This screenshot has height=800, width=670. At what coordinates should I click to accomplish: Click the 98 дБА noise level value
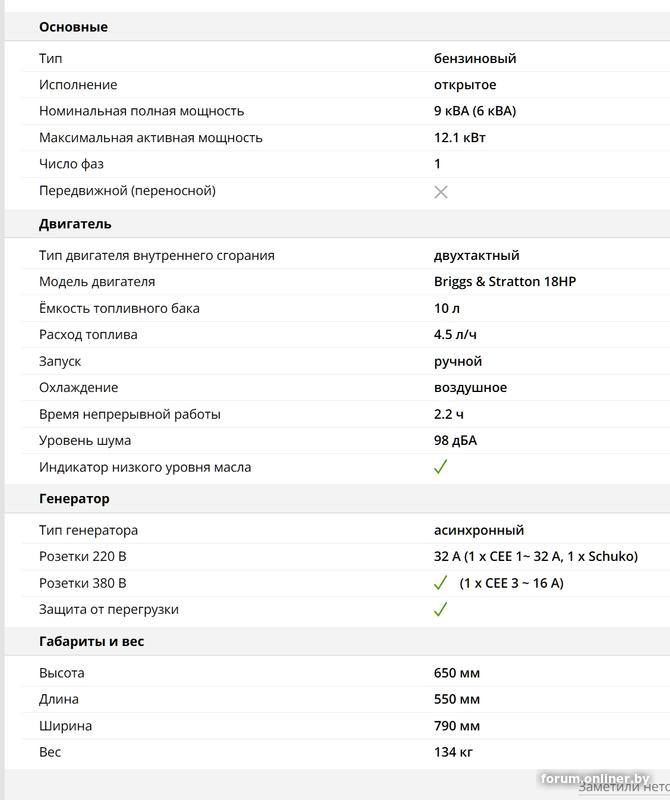[x=455, y=441]
